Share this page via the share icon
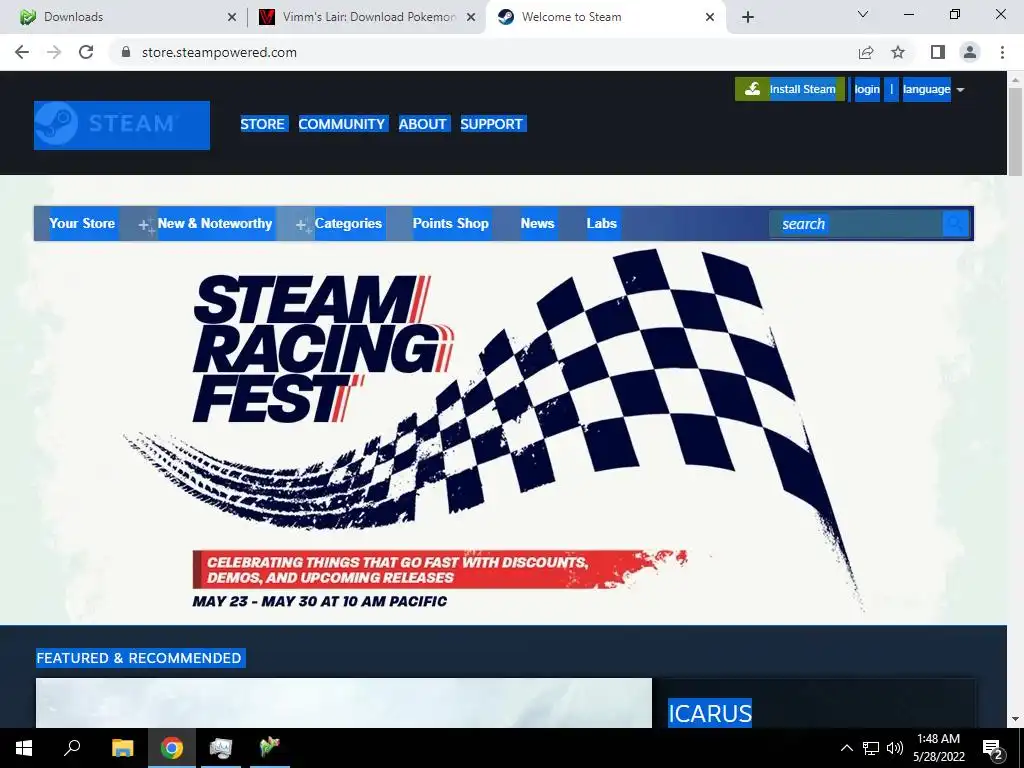The width and height of the screenshot is (1024, 768). (866, 52)
